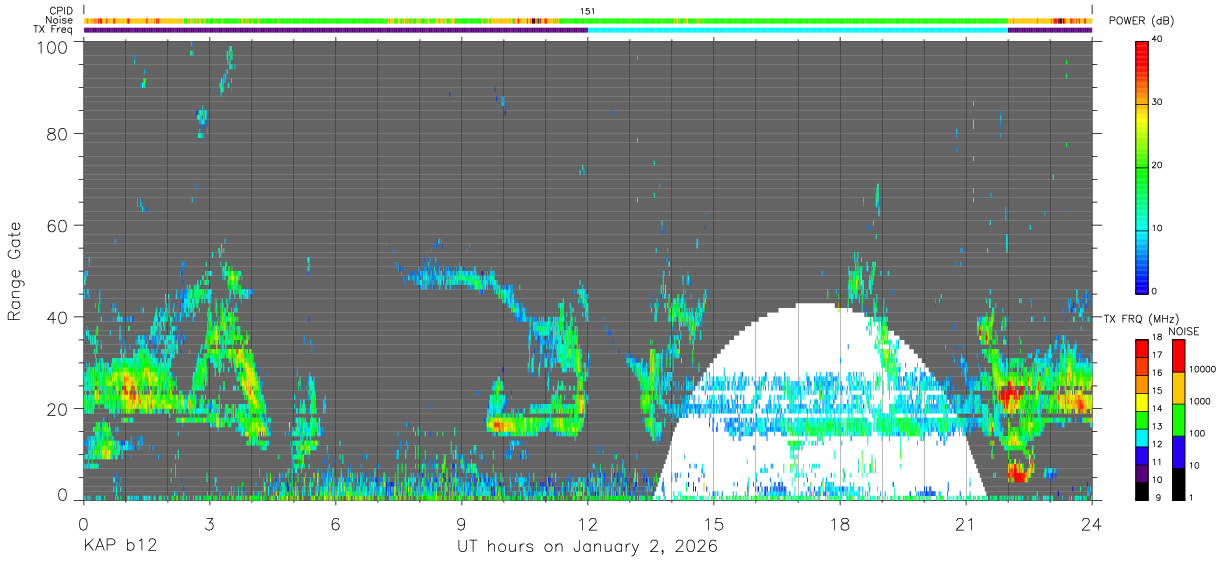Click the "10000" noise legend label
The image size is (1228, 567).
click(x=1203, y=368)
